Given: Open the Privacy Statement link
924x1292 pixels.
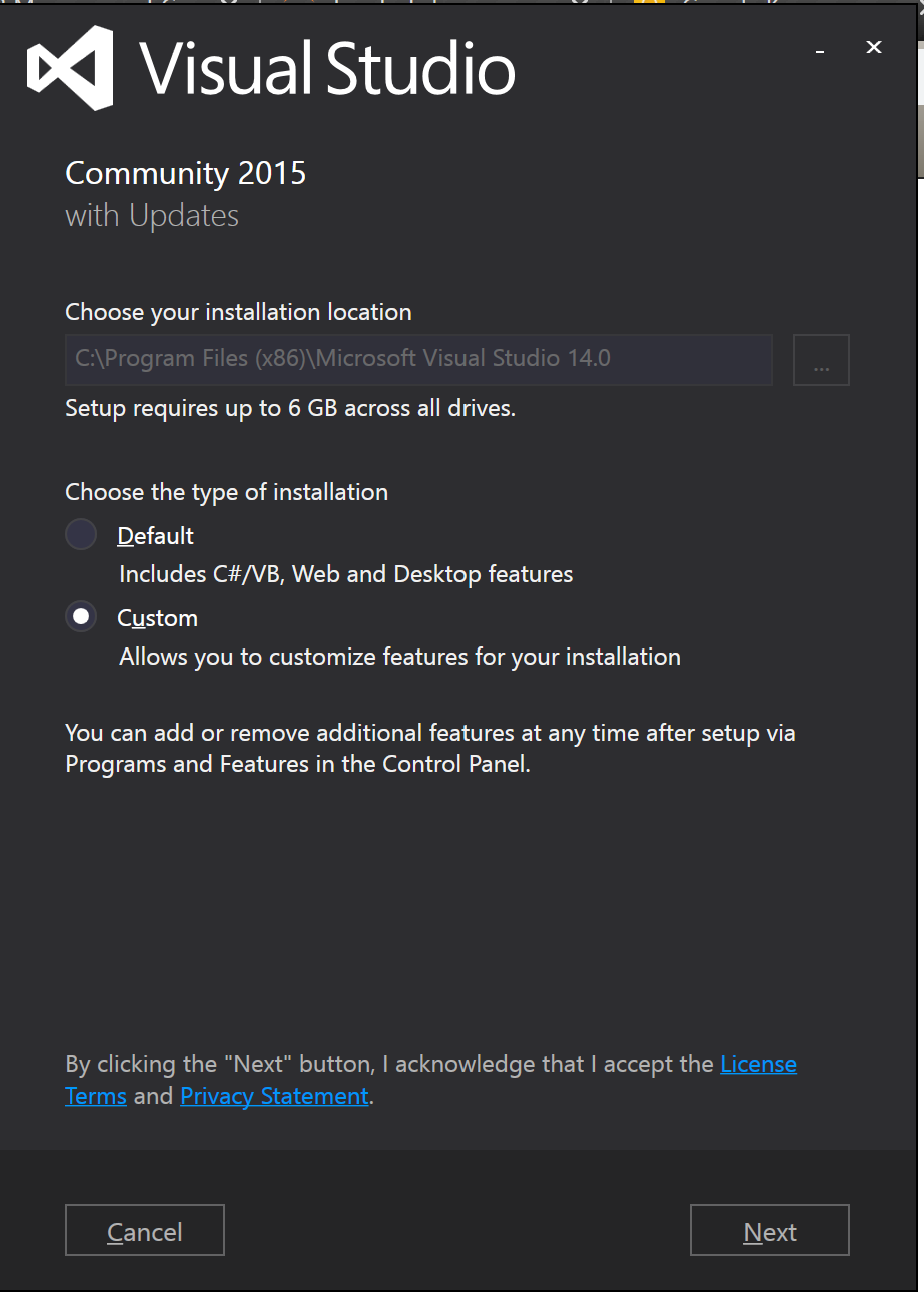Looking at the screenshot, I should coord(274,1096).
